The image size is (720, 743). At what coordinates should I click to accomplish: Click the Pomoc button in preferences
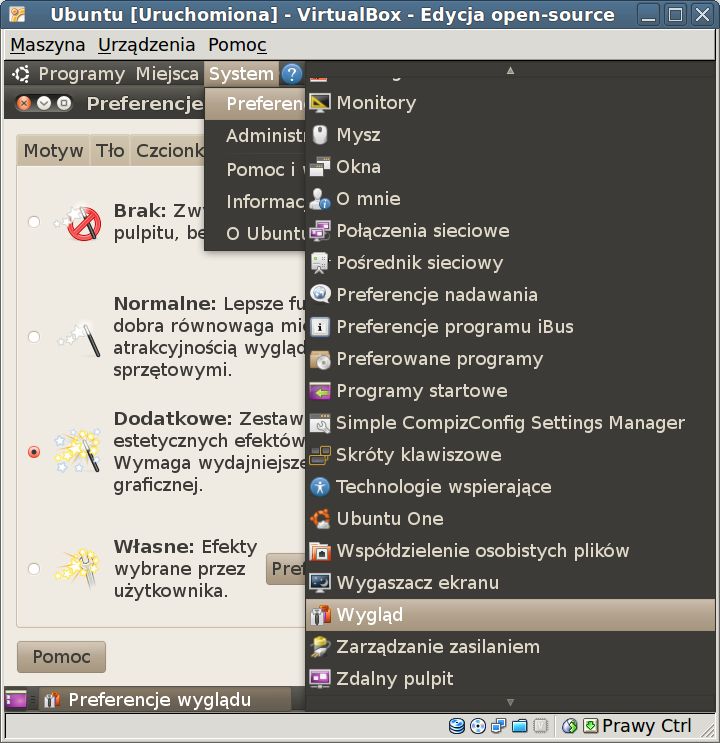click(x=61, y=657)
